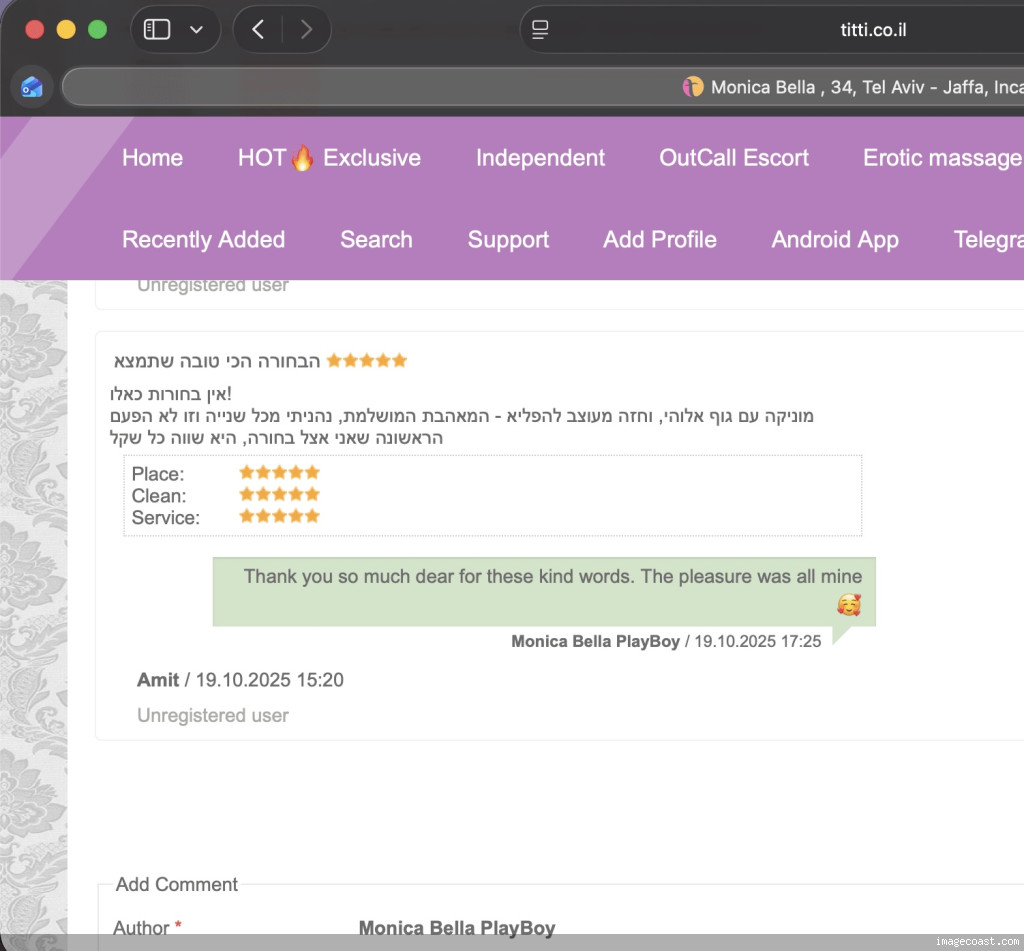Open the HOT Exclusive menu item
The height and width of the screenshot is (951, 1024).
[329, 158]
